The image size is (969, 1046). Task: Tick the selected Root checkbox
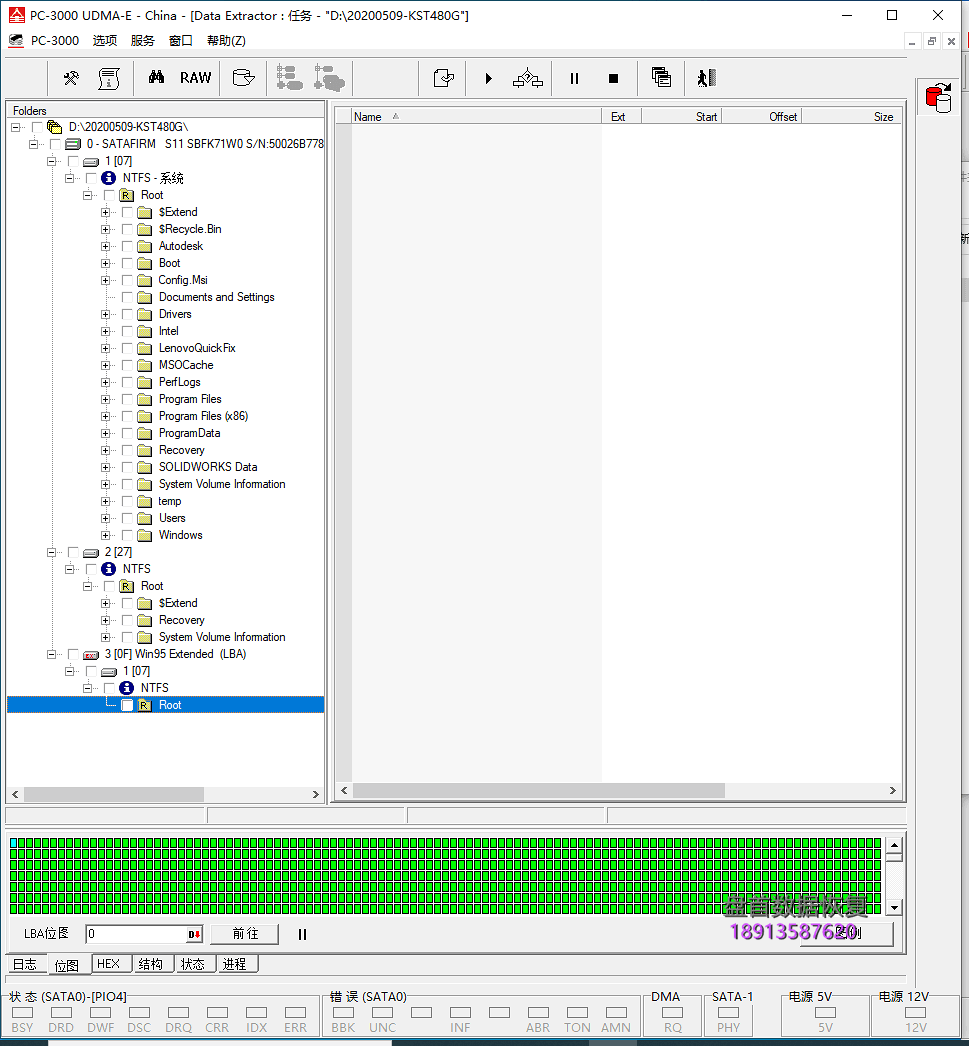(127, 705)
